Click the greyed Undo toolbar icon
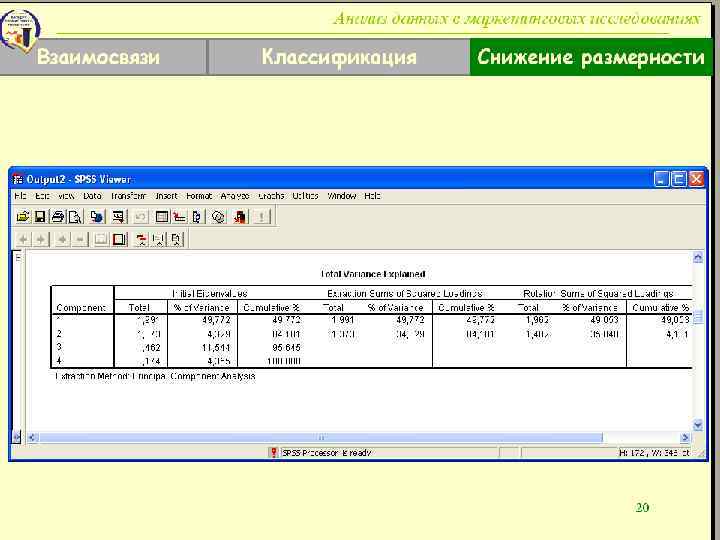The width and height of the screenshot is (720, 540). click(141, 216)
